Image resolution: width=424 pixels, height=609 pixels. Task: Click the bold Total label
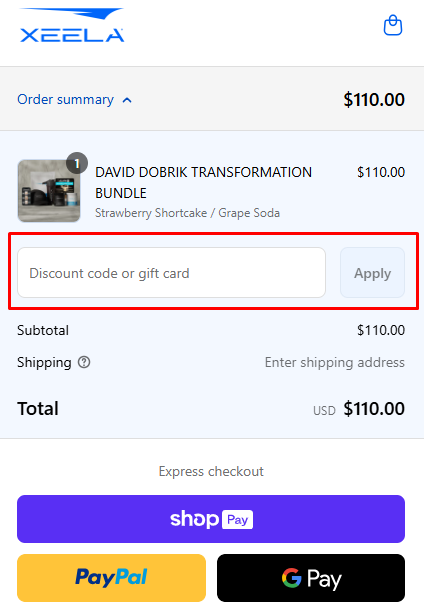coord(38,409)
